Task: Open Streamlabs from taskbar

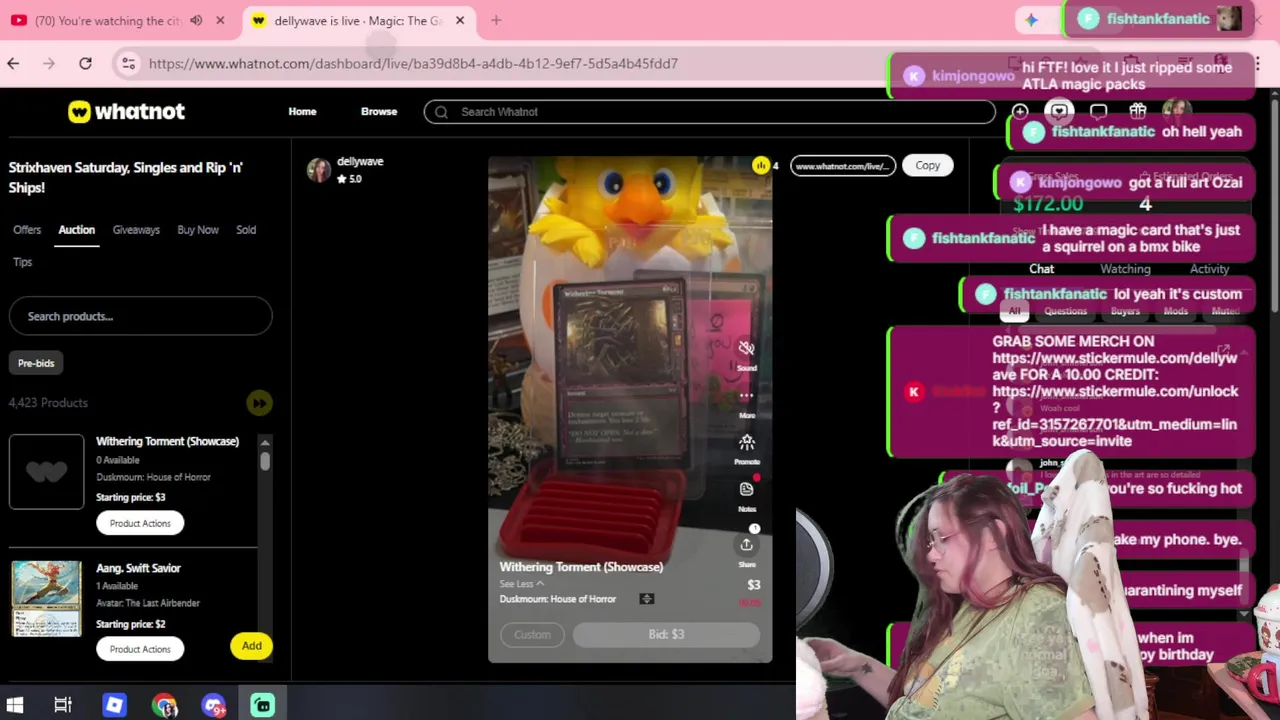Action: 263,705
